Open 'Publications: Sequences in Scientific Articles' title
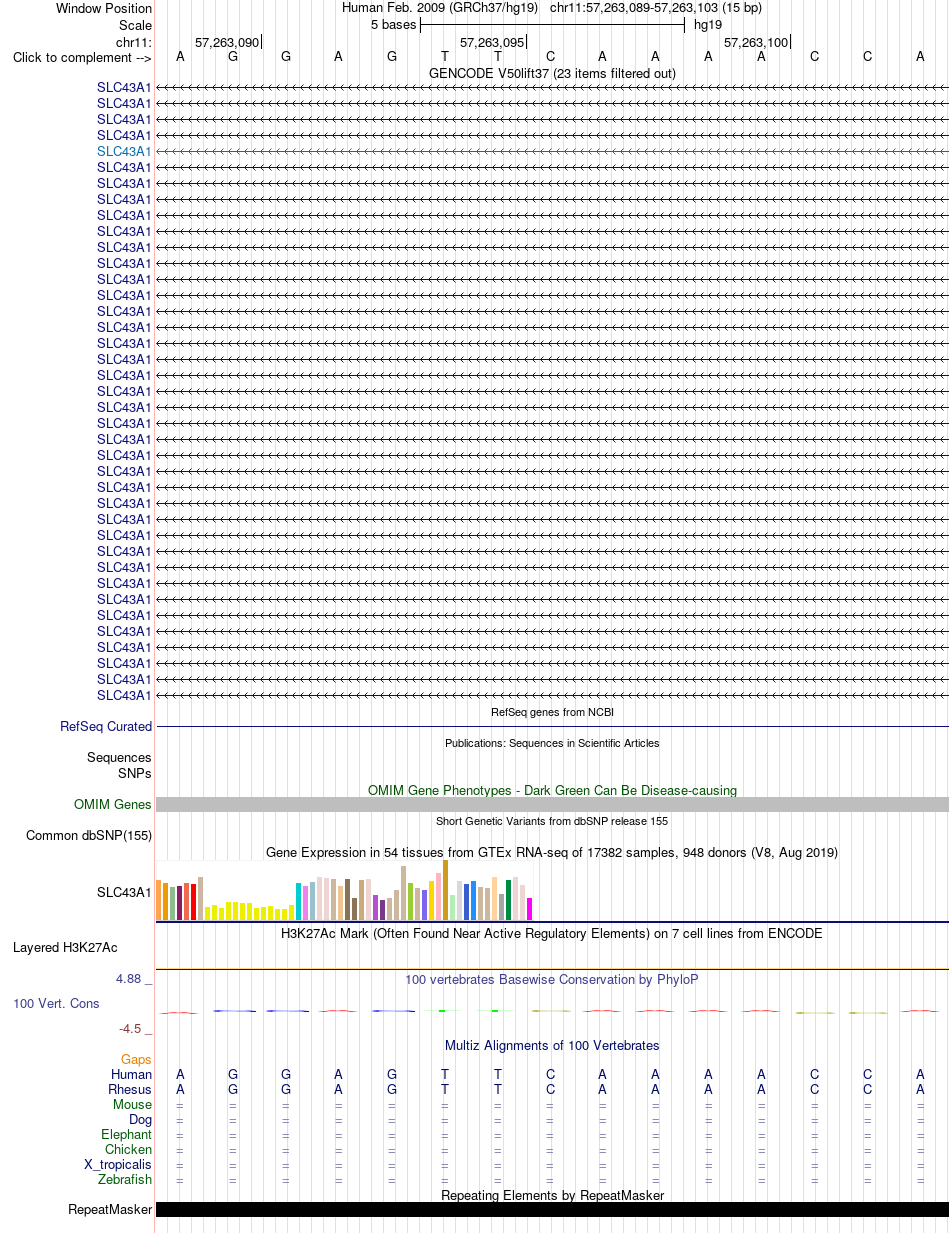The image size is (950, 1233). tap(552, 743)
